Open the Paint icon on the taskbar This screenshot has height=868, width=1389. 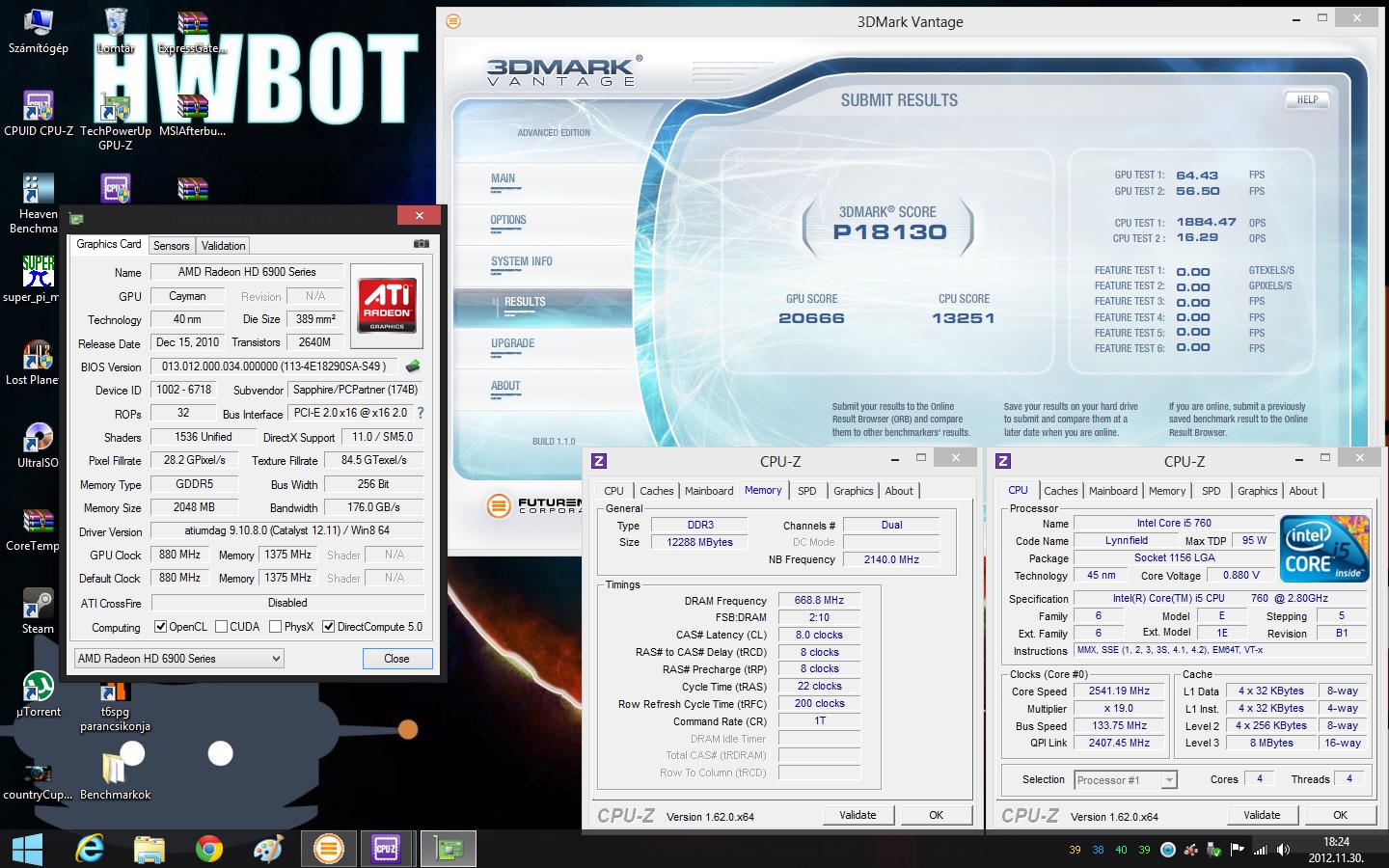269,849
